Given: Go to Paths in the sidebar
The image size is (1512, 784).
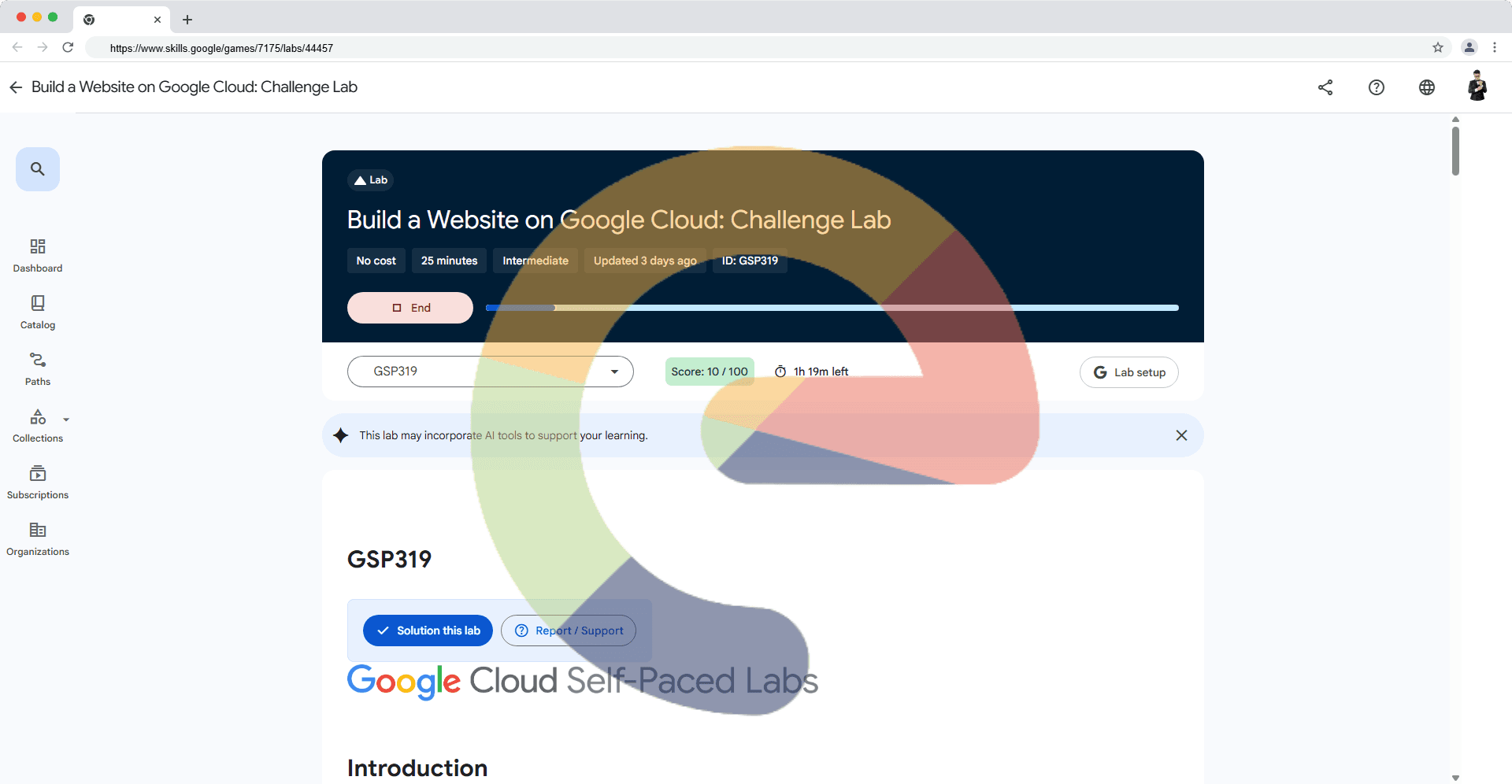Looking at the screenshot, I should pyautogui.click(x=38, y=369).
